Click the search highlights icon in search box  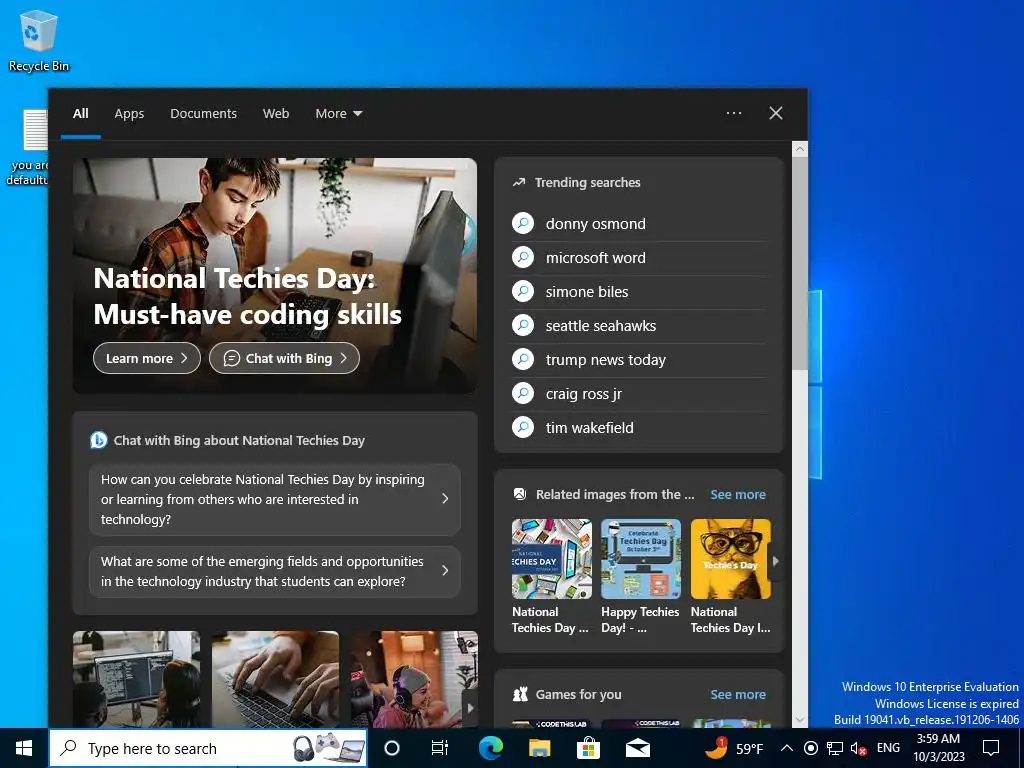(x=328, y=748)
